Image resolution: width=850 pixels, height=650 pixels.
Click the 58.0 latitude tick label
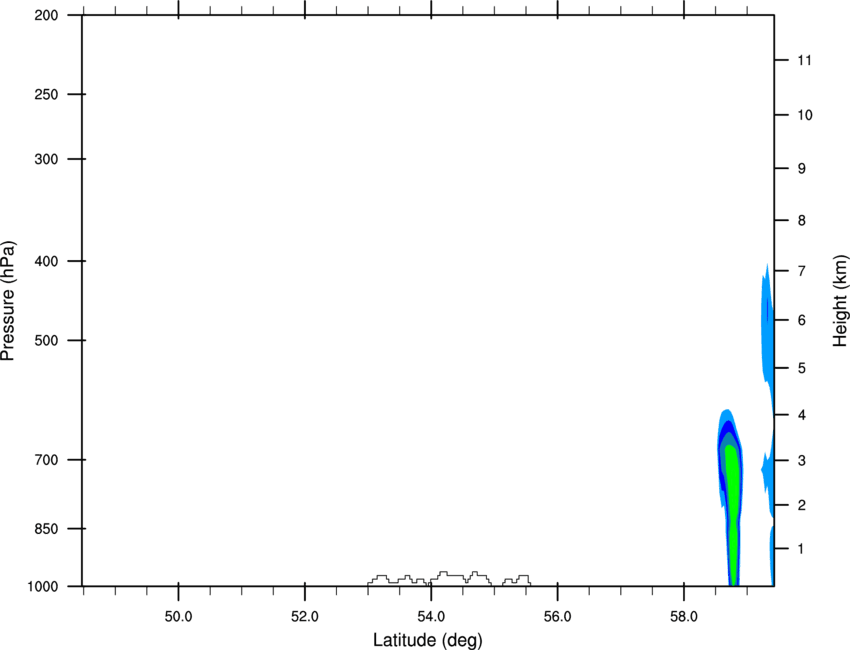pyautogui.click(x=684, y=617)
